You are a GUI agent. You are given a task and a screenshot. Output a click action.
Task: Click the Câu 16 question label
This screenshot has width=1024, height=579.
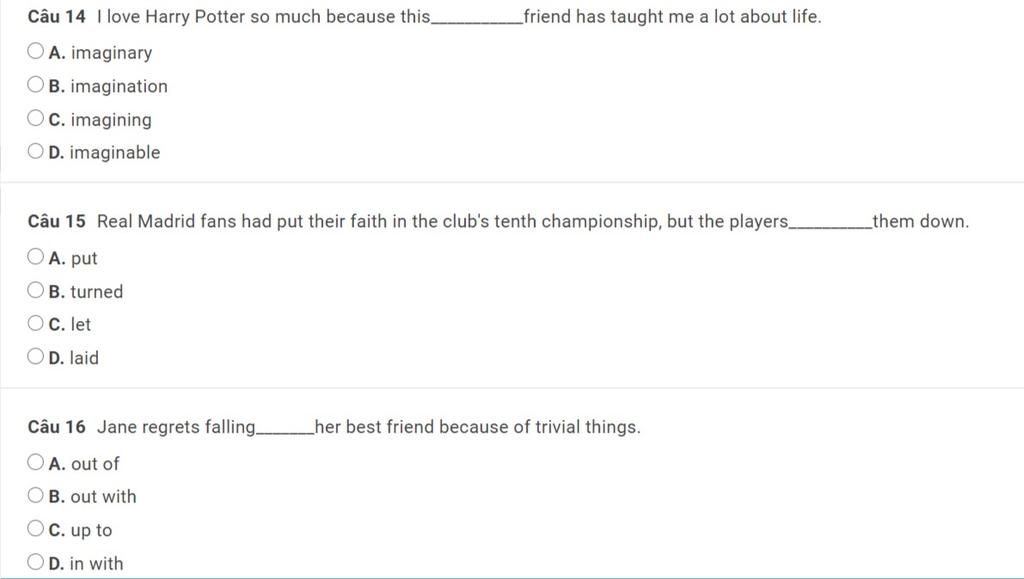[x=56, y=427]
